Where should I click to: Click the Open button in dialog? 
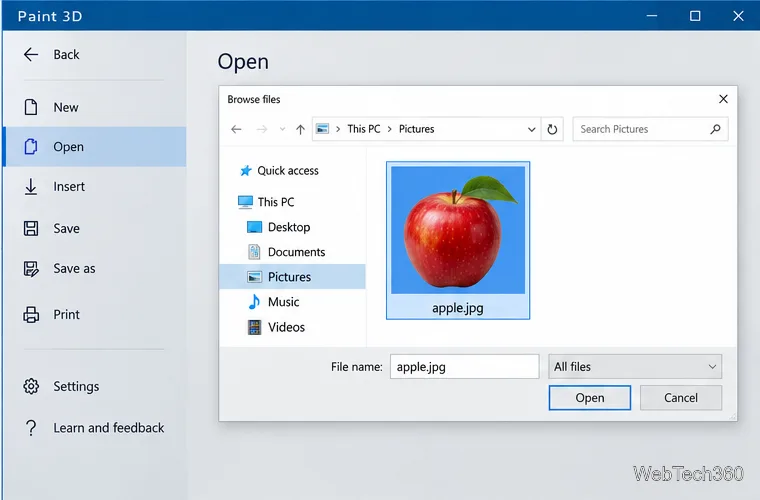(590, 398)
